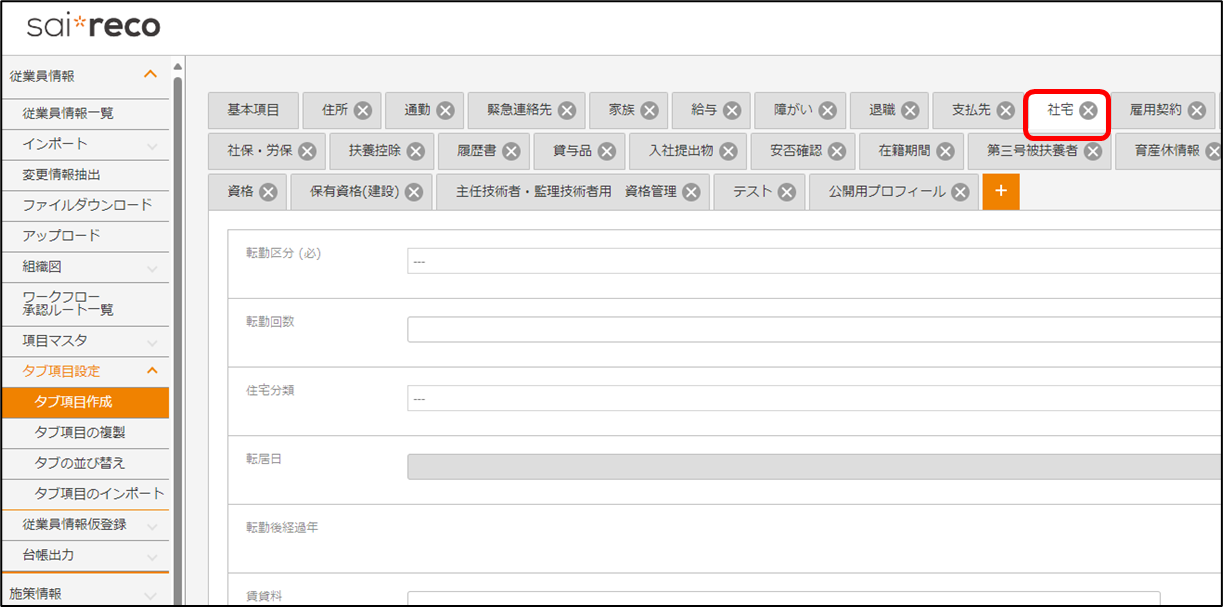Add a new tab with orange plus button
Viewport: 1223px width, 607px height.
point(1001,191)
